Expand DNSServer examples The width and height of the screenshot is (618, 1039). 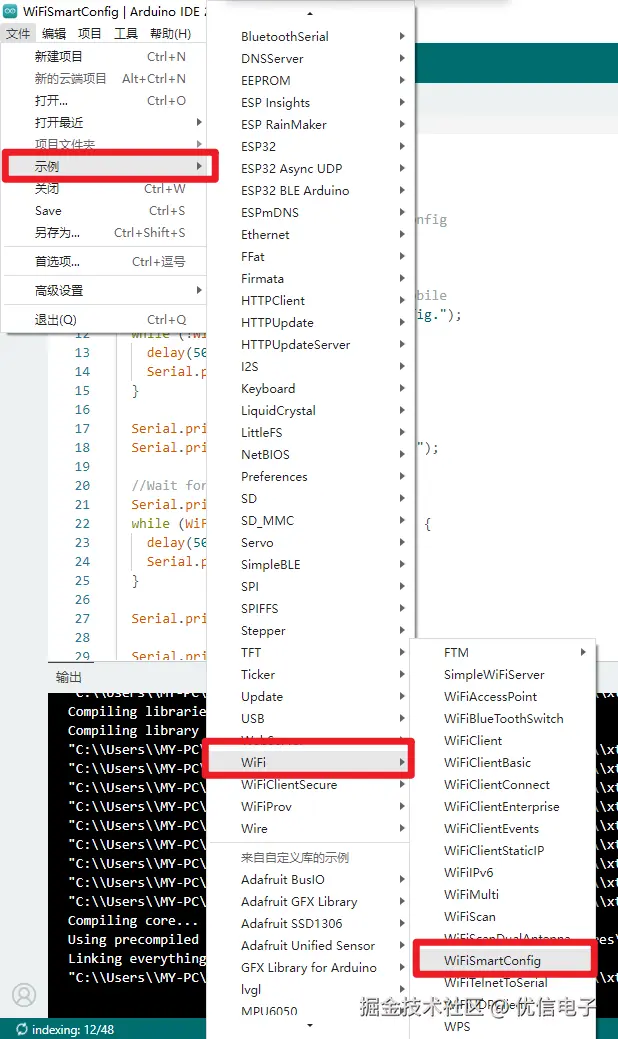click(x=311, y=58)
